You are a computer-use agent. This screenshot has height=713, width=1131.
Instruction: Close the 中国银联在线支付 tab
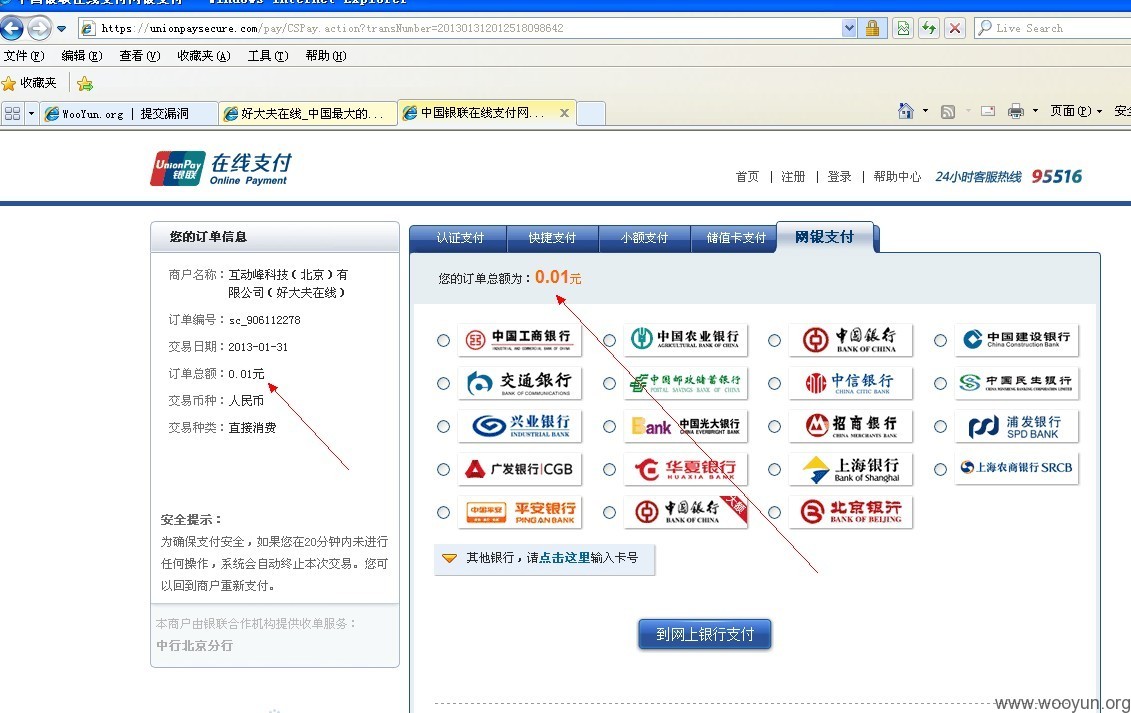564,113
